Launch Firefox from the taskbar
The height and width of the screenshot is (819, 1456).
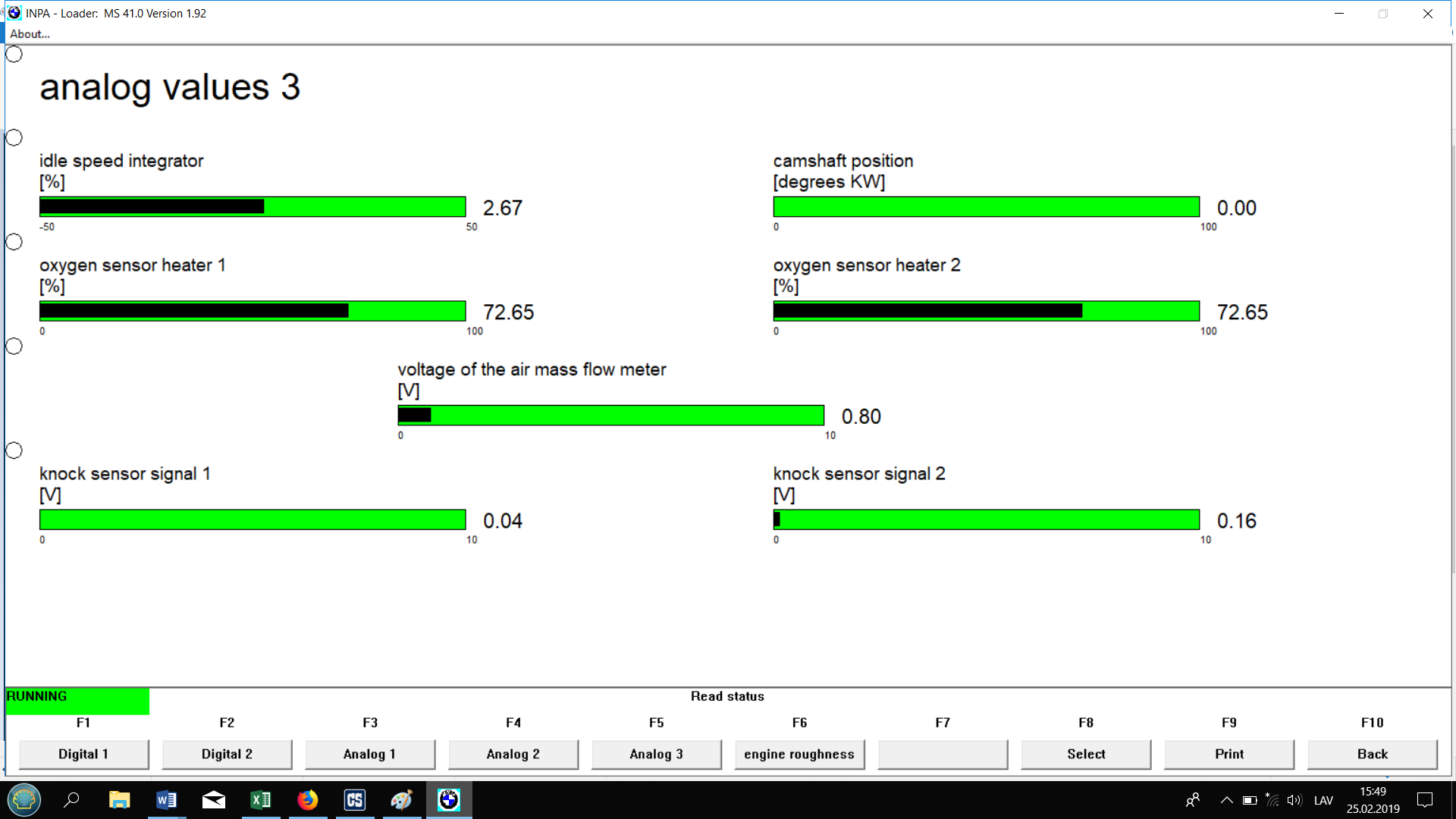(307, 800)
